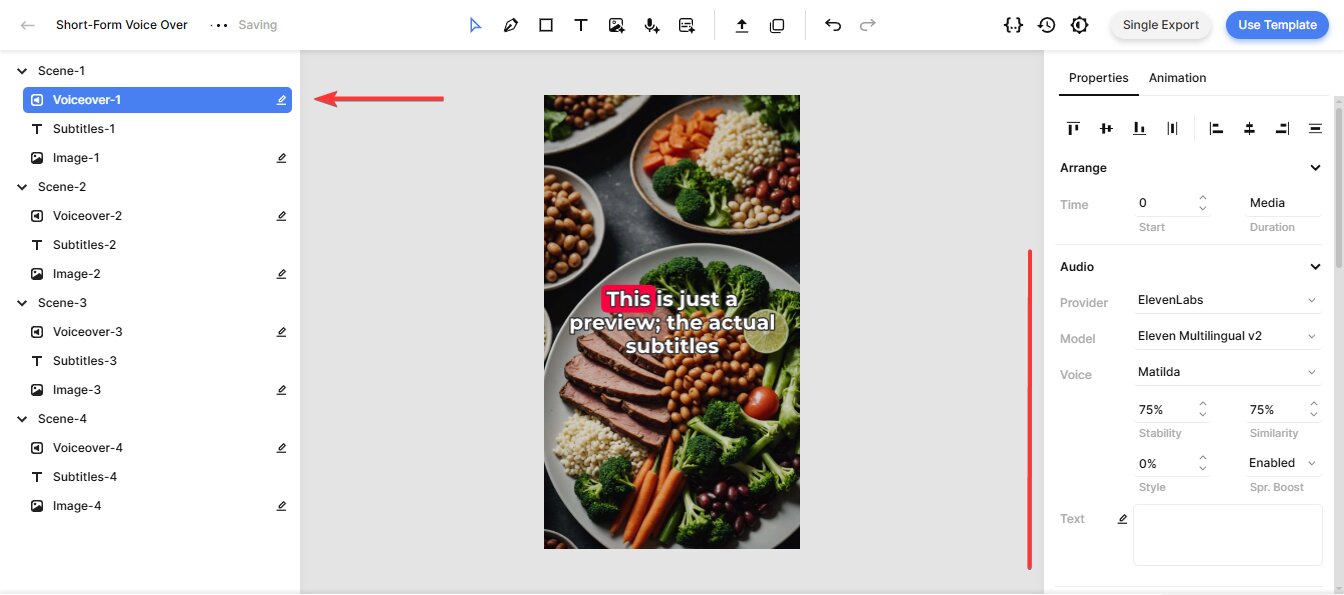Open the Provider dropdown showing ElevenLabs
Viewport: 1344px width, 595px height.
[x=1227, y=300]
